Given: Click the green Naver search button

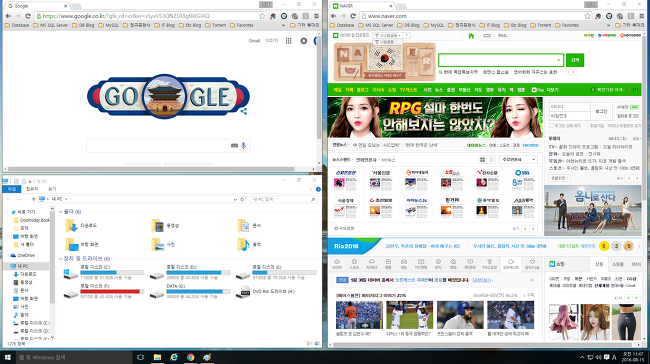Looking at the screenshot, I should (575, 60).
